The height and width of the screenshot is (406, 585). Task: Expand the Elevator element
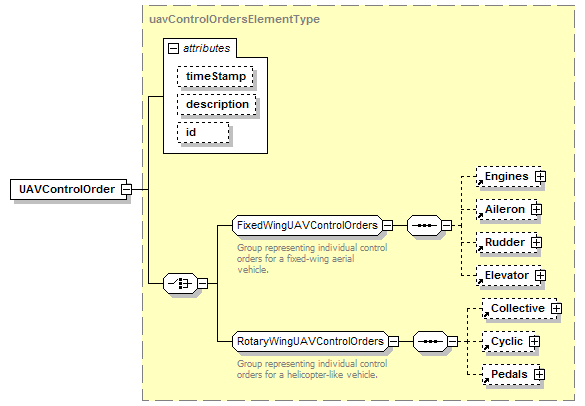point(540,275)
